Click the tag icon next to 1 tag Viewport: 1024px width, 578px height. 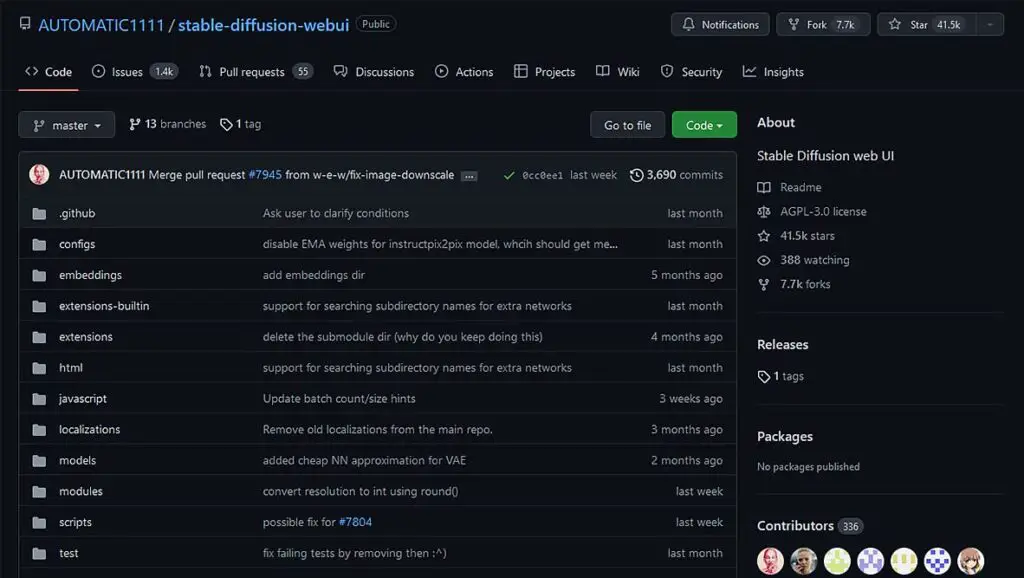point(226,124)
